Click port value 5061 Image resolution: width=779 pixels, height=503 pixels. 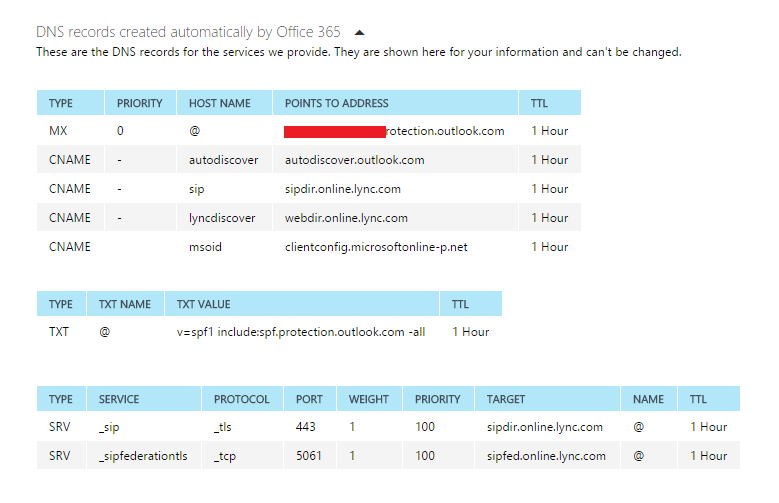(x=309, y=456)
